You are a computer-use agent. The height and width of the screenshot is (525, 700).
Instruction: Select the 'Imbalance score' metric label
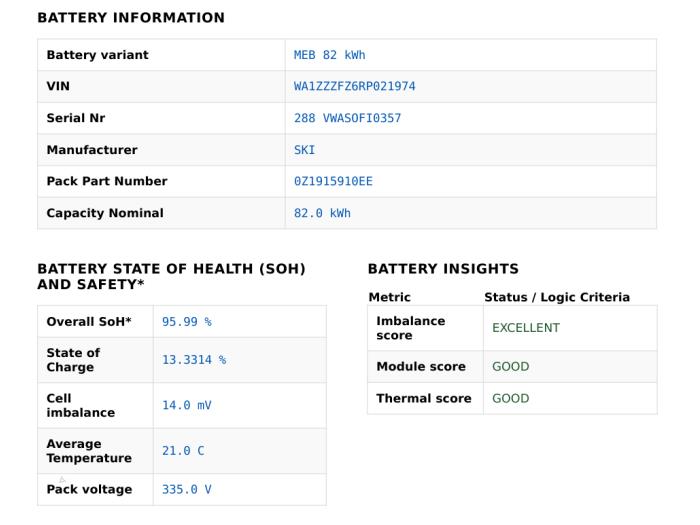411,328
